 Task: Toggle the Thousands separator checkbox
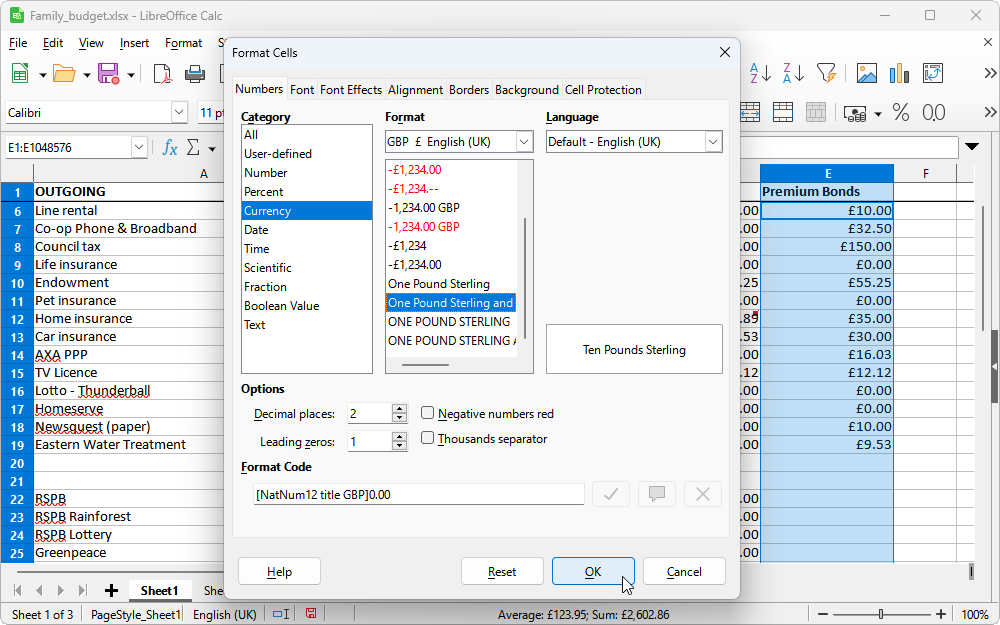click(x=428, y=438)
